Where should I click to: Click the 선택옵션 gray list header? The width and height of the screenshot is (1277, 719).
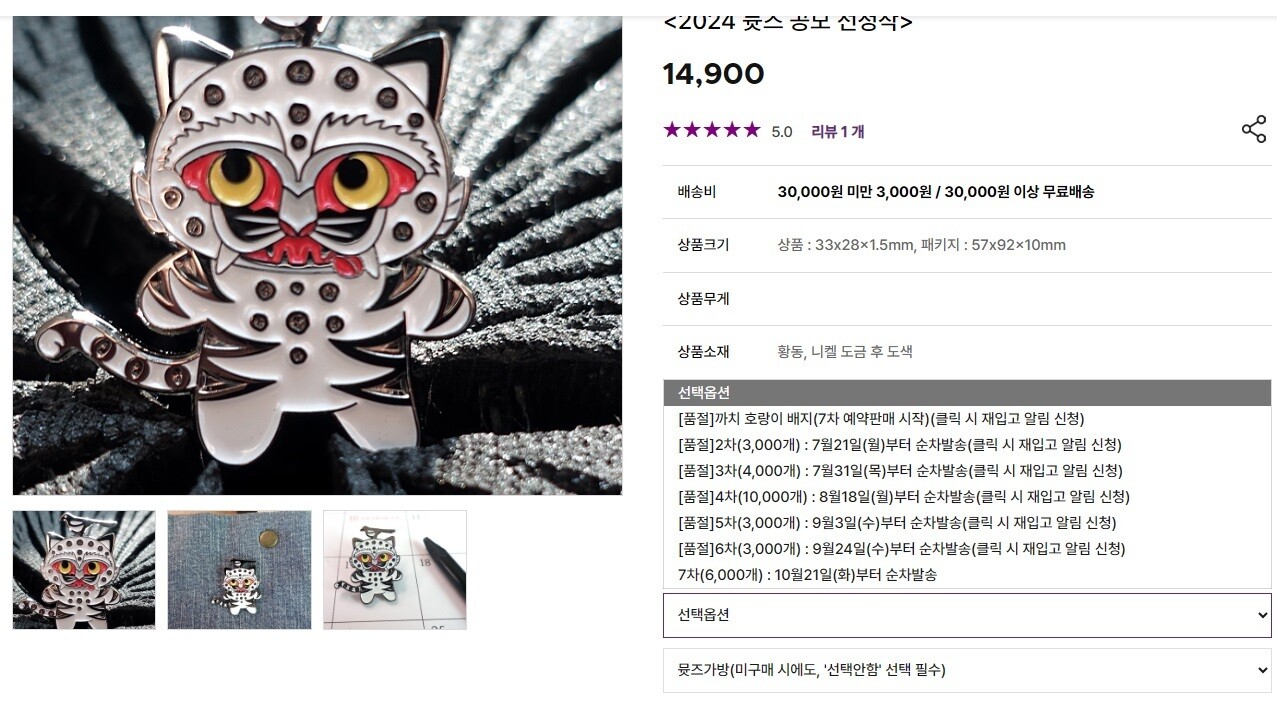click(967, 393)
